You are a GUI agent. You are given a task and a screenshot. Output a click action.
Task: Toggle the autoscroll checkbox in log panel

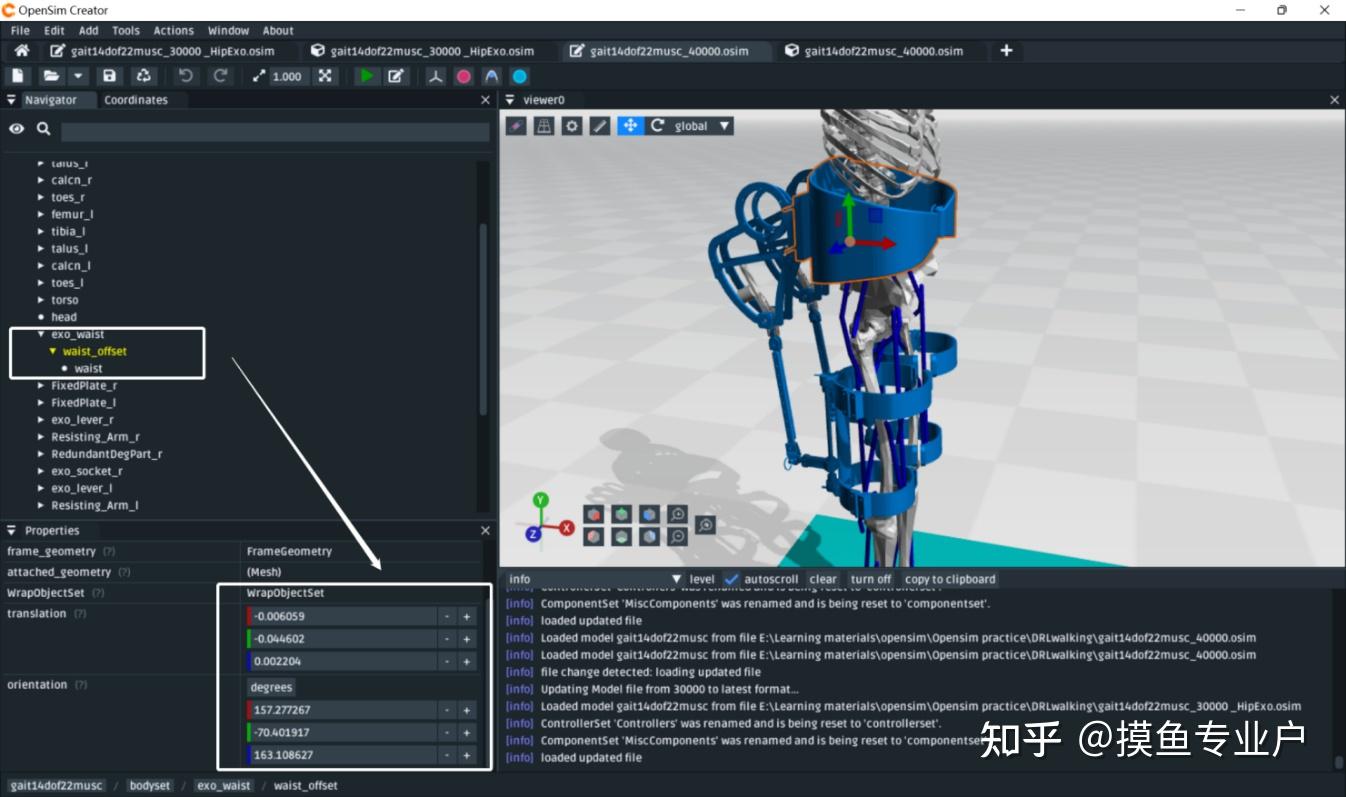pyautogui.click(x=732, y=579)
